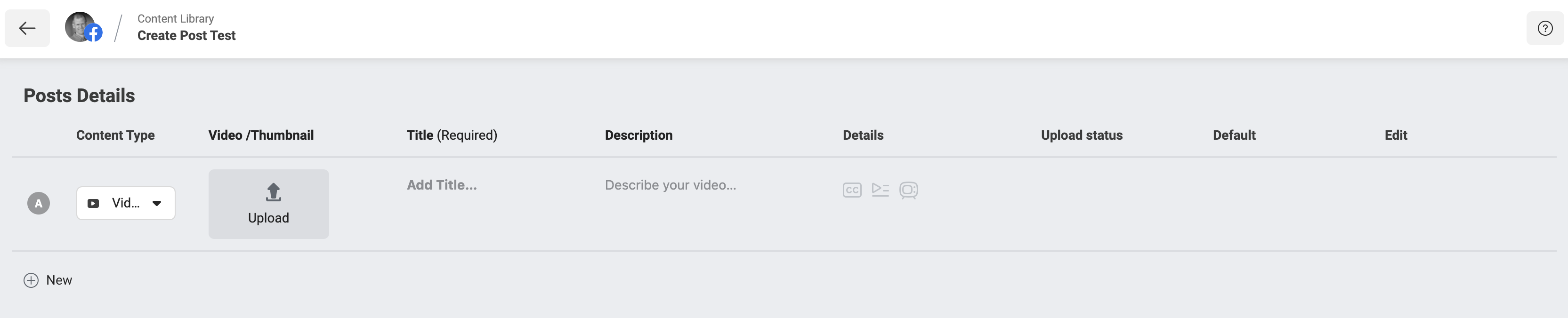Click the upload arrow icon
Image resolution: width=1568 pixels, height=318 pixels.
[273, 192]
